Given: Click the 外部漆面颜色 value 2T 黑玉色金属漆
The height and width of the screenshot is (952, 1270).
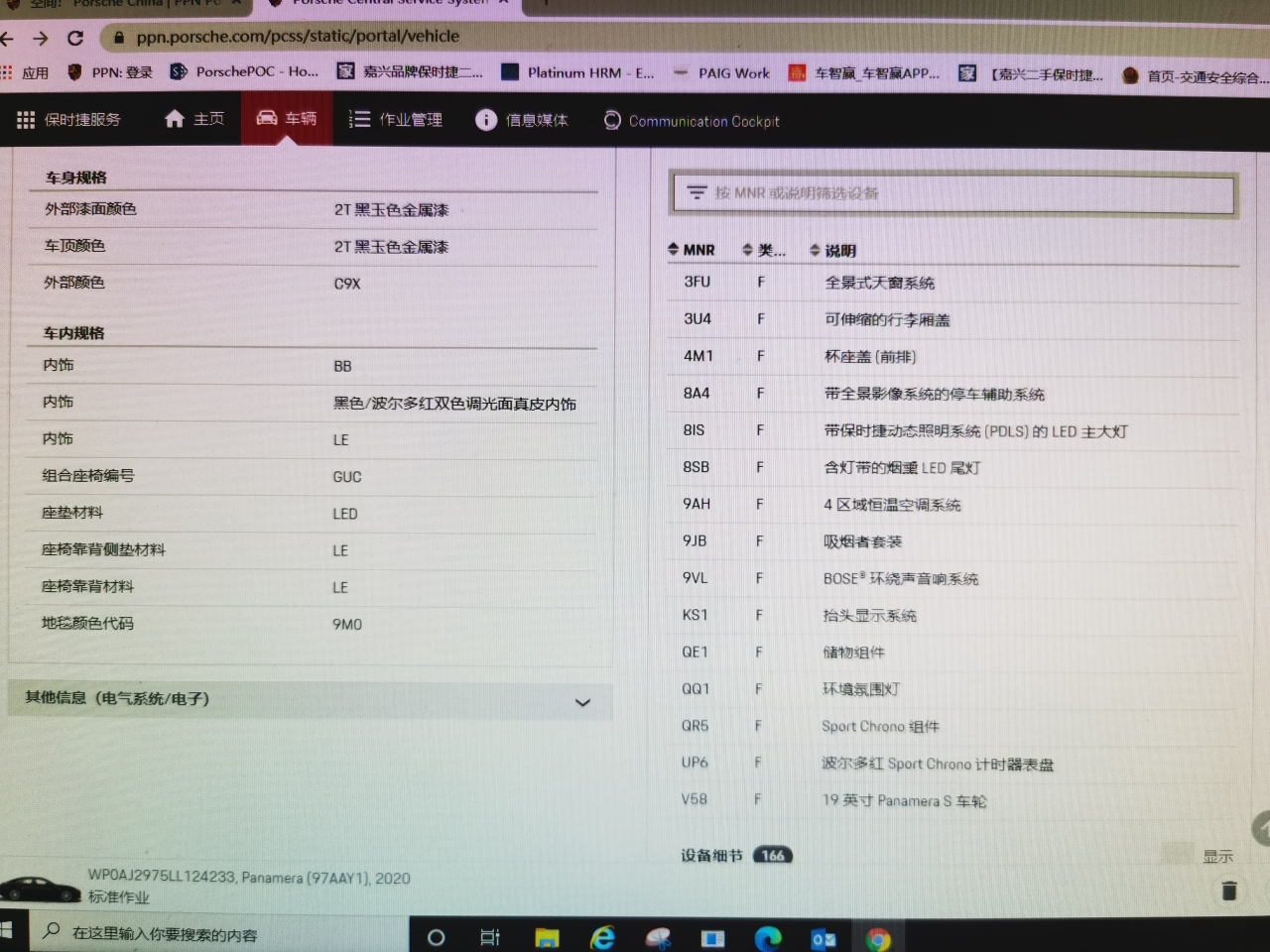Looking at the screenshot, I should pos(392,209).
